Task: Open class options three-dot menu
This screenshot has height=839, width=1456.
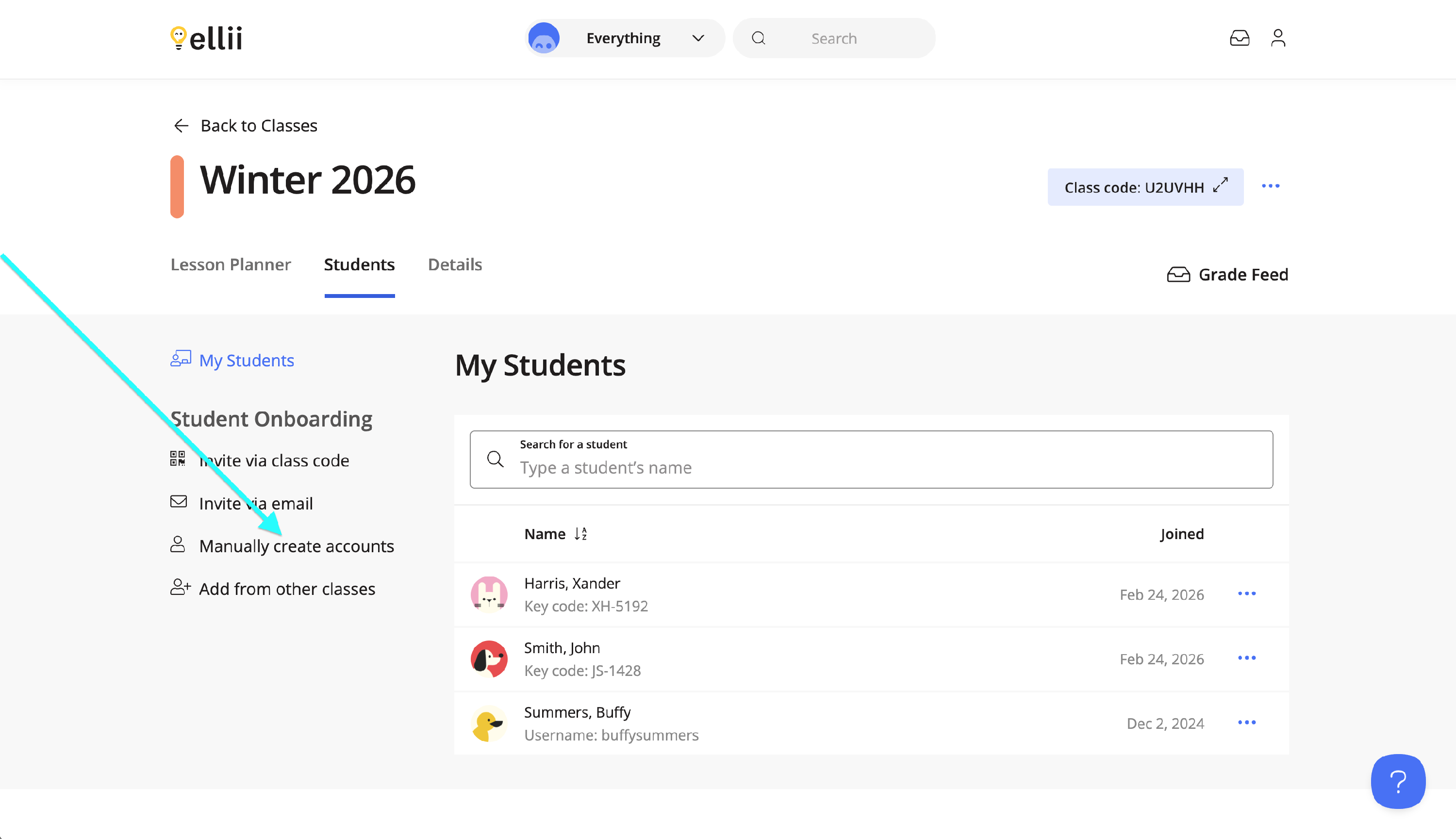Action: tap(1270, 186)
